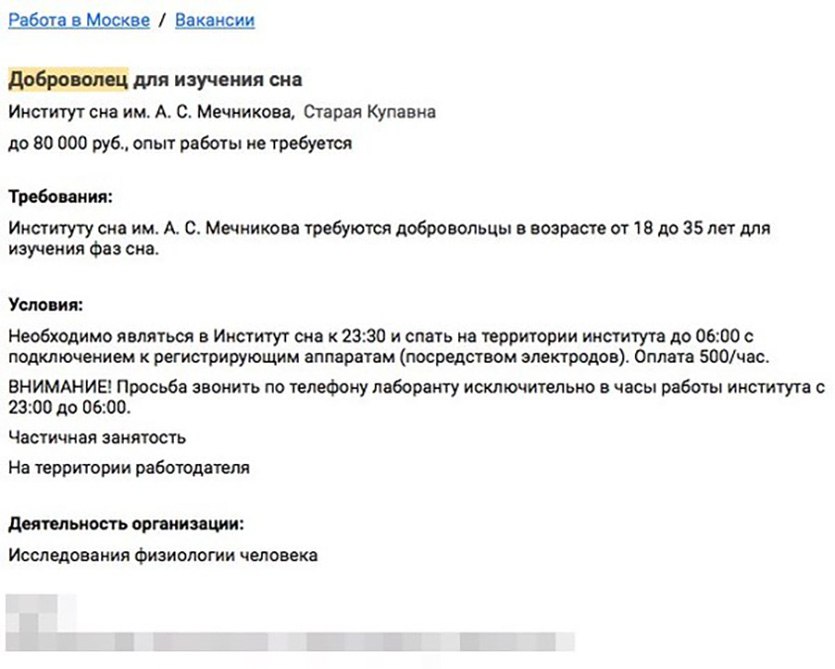
Task: Click the highlighted word "Доброволец"
Action: click(68, 79)
